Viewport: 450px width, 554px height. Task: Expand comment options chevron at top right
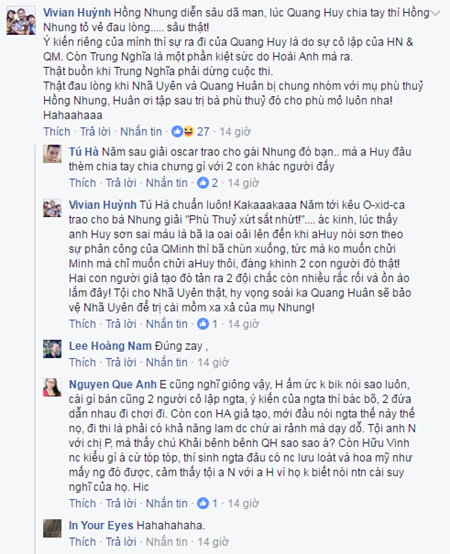click(x=436, y=13)
